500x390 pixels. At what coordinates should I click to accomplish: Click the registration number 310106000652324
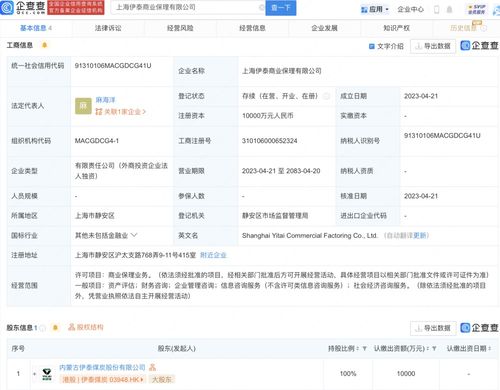click(x=269, y=141)
